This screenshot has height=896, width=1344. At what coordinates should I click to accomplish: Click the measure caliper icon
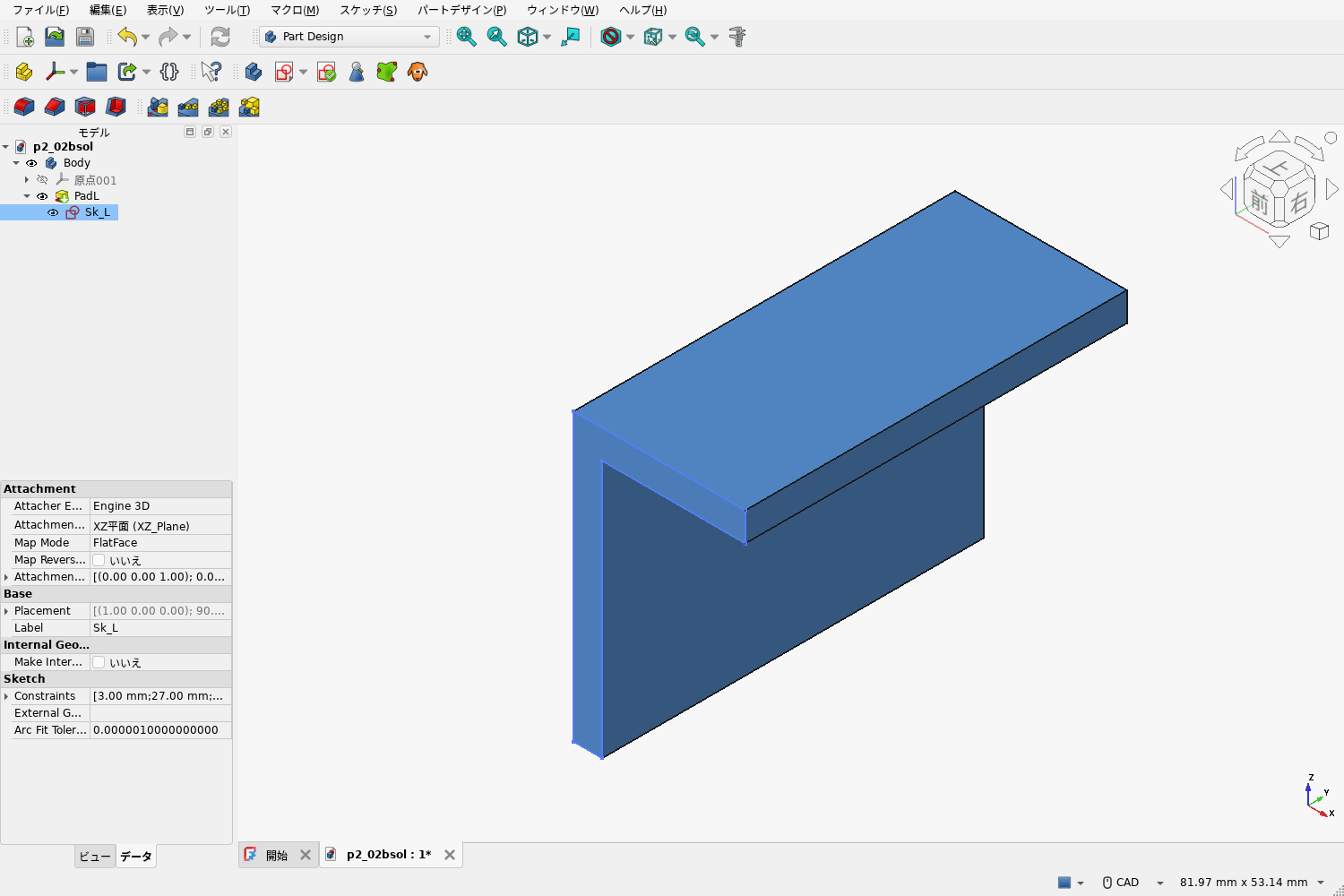pyautogui.click(x=737, y=37)
